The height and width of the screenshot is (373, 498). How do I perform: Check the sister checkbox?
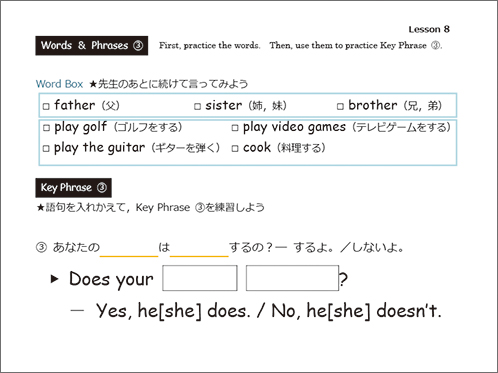[198, 106]
